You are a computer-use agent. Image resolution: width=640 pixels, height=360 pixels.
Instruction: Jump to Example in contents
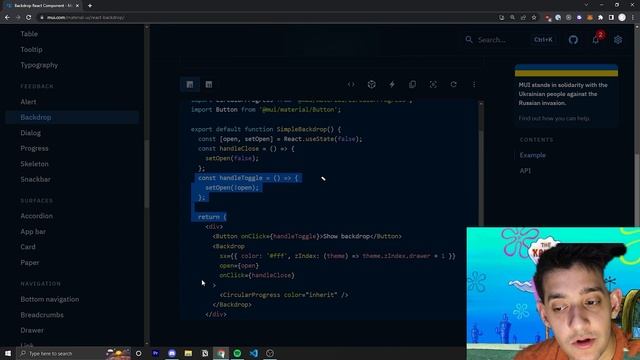point(532,155)
